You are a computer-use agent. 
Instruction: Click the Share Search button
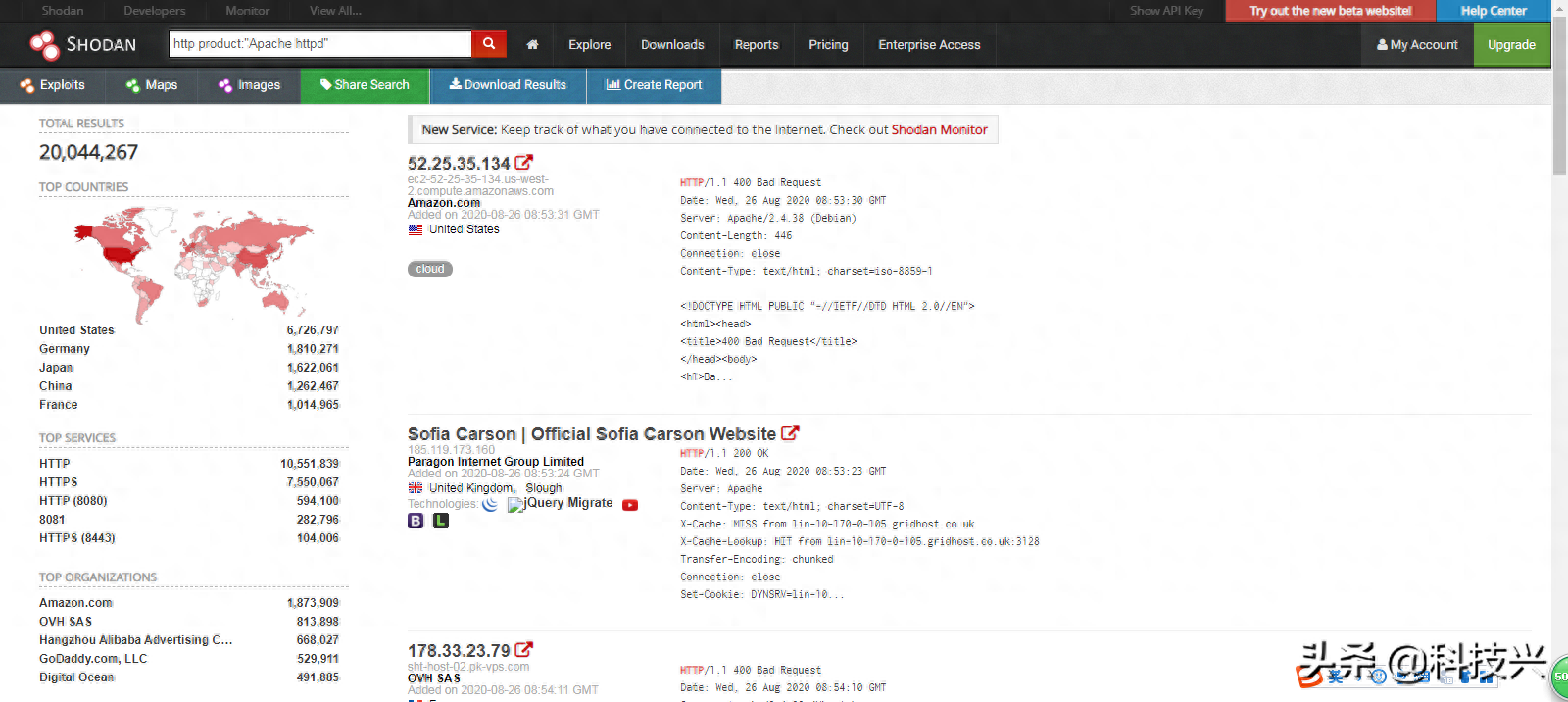(x=365, y=85)
